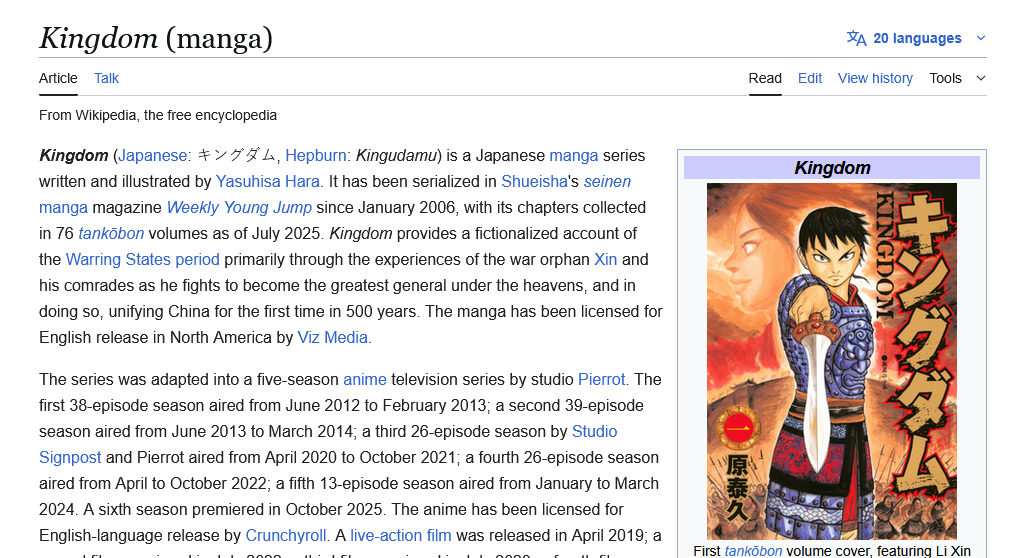Screen dimensions: 1025x558
Task: Switch to the Talk tab
Action: [106, 78]
